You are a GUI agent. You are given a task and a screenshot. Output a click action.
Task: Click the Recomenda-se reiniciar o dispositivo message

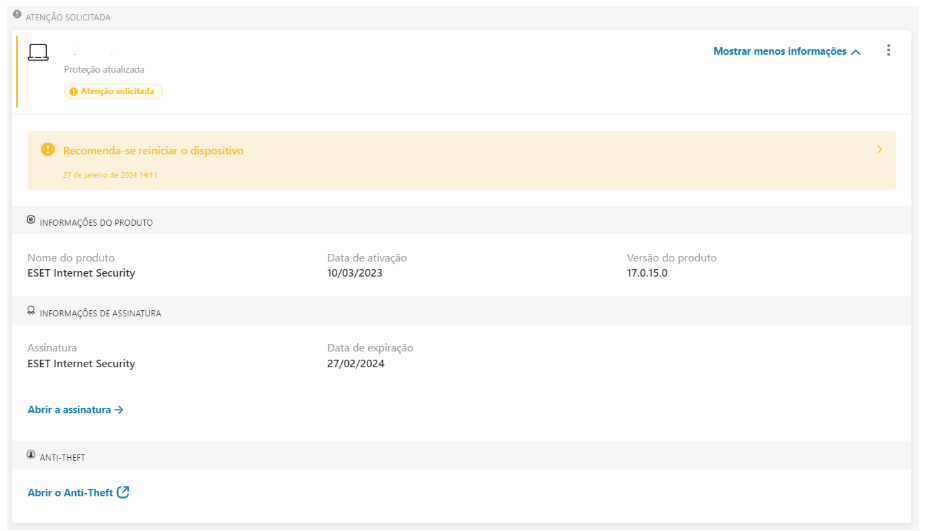point(153,151)
